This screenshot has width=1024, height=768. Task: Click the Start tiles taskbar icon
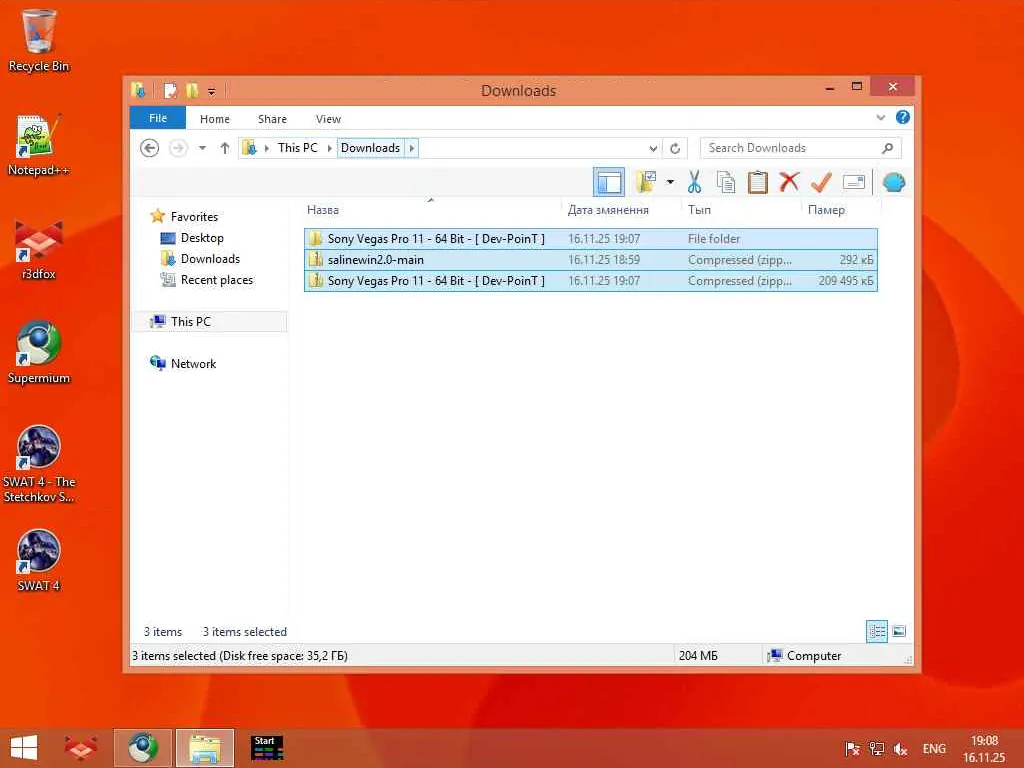coord(267,748)
